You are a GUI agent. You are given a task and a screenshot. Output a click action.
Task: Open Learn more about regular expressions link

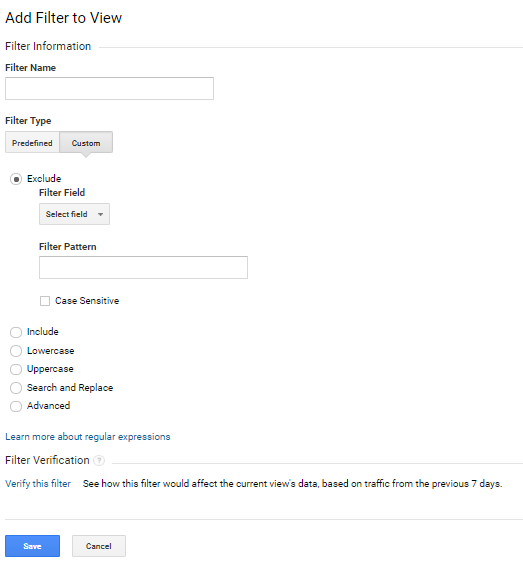[88, 437]
